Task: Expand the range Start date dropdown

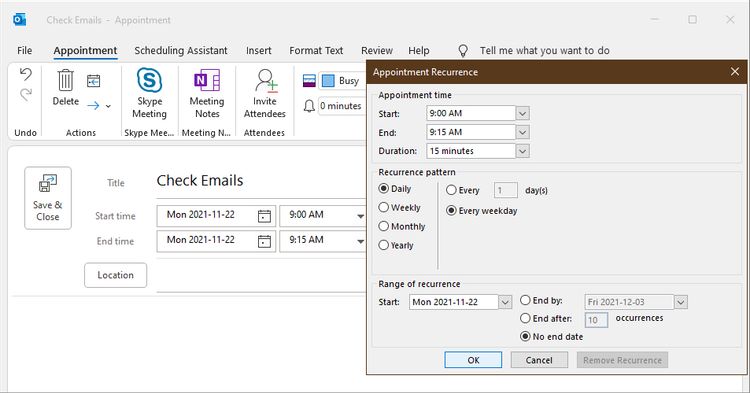Action: pyautogui.click(x=505, y=302)
